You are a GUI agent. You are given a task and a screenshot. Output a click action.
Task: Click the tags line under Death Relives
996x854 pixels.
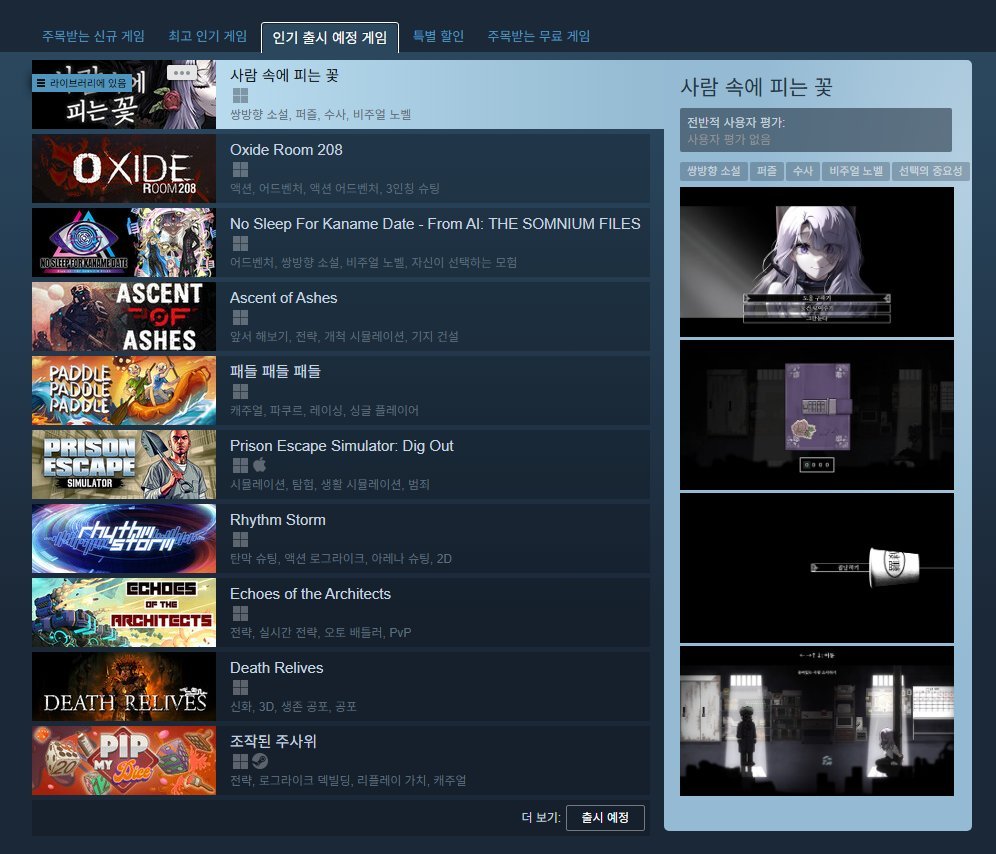point(293,707)
